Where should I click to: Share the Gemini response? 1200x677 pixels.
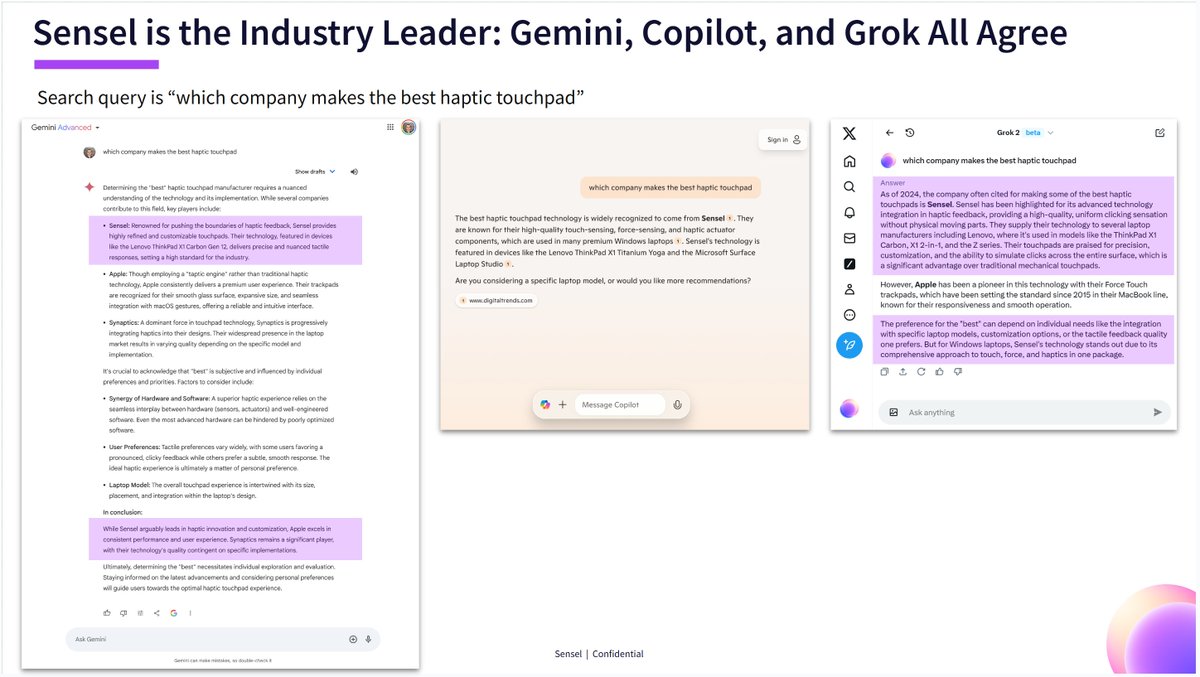pos(156,612)
